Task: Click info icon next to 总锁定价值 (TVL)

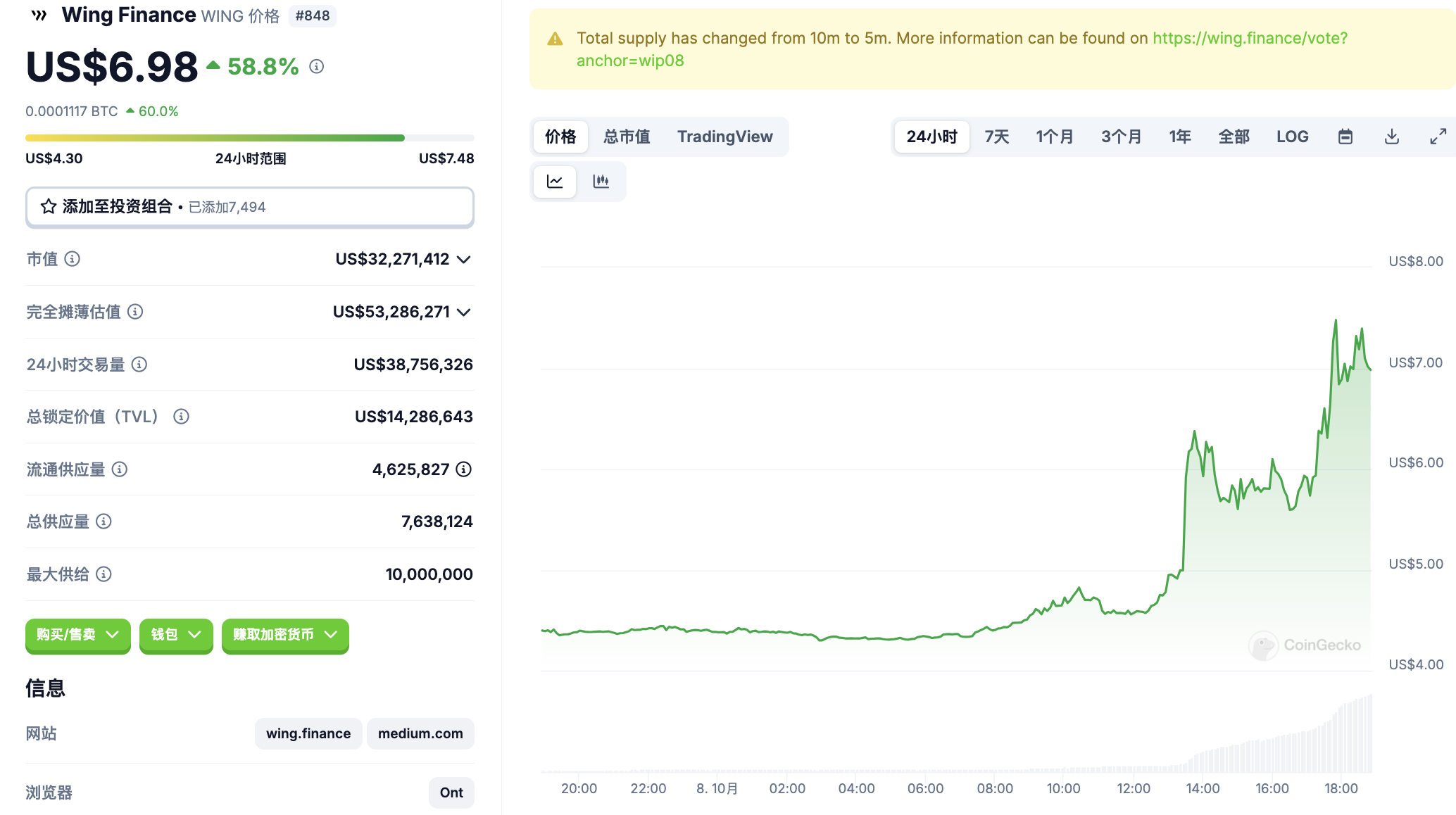Action: point(181,417)
